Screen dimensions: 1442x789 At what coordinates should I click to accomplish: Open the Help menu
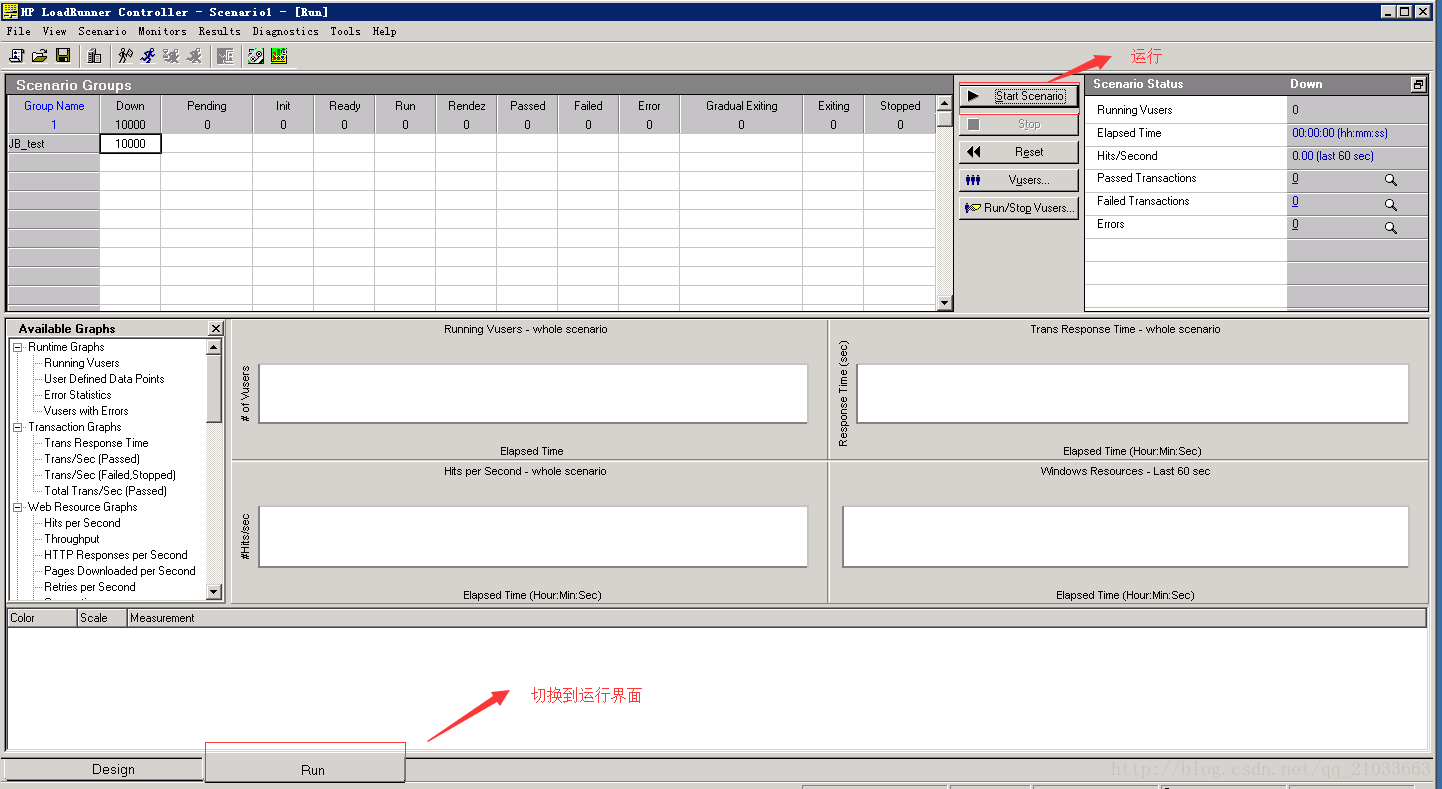pos(384,31)
